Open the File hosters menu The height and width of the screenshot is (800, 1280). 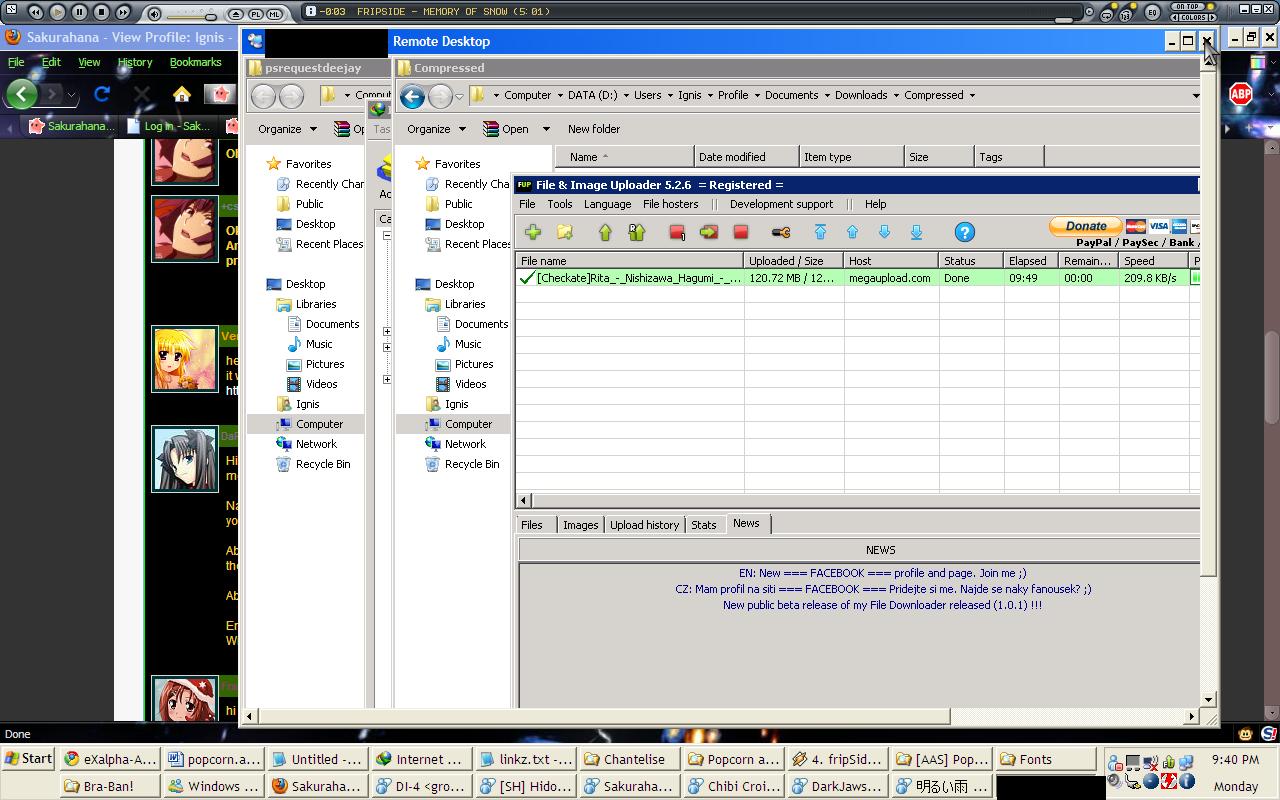(x=671, y=204)
